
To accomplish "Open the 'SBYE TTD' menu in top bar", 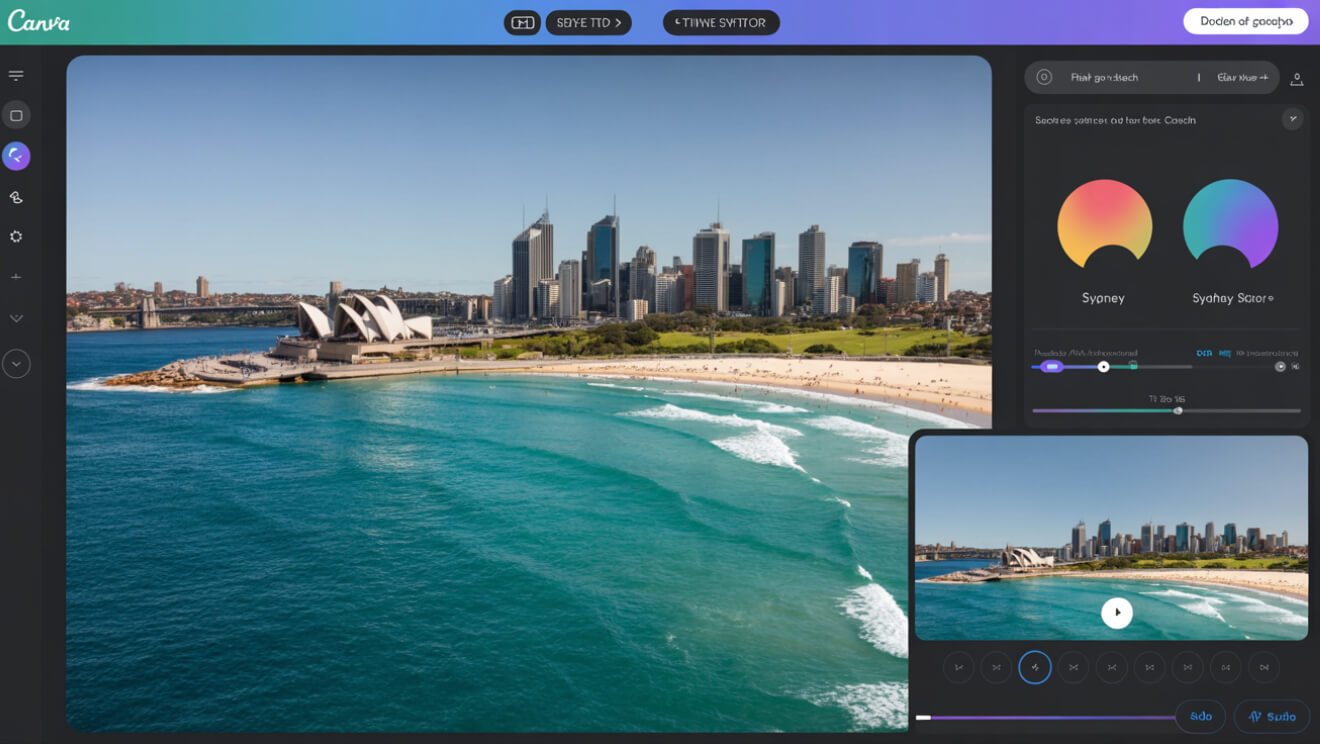I will pyautogui.click(x=588, y=22).
